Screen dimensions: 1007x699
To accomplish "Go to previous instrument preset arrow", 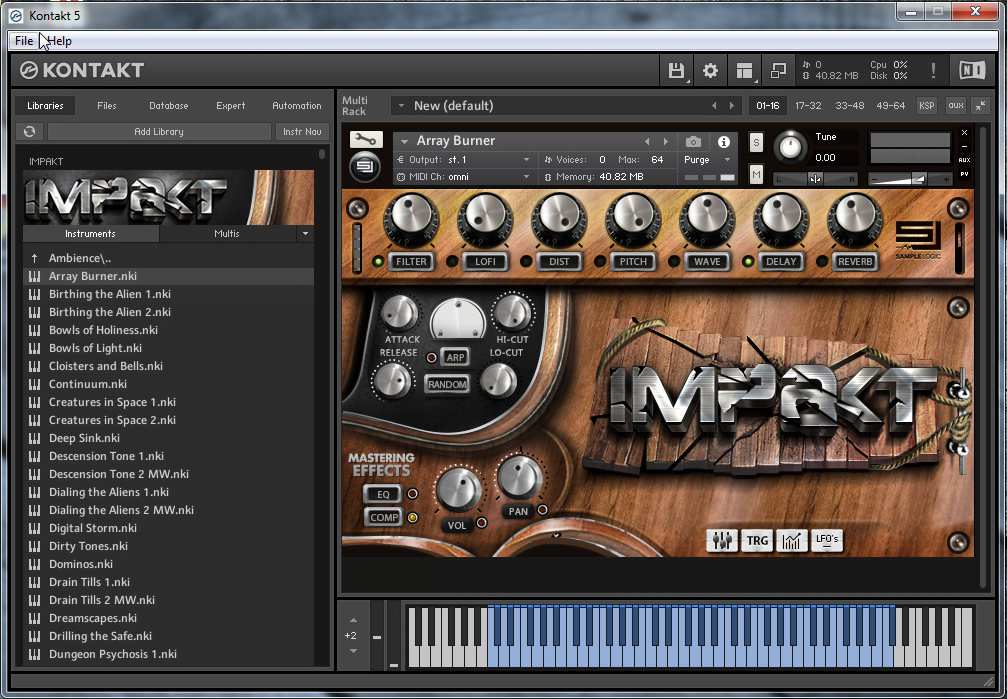I will pyautogui.click(x=647, y=141).
